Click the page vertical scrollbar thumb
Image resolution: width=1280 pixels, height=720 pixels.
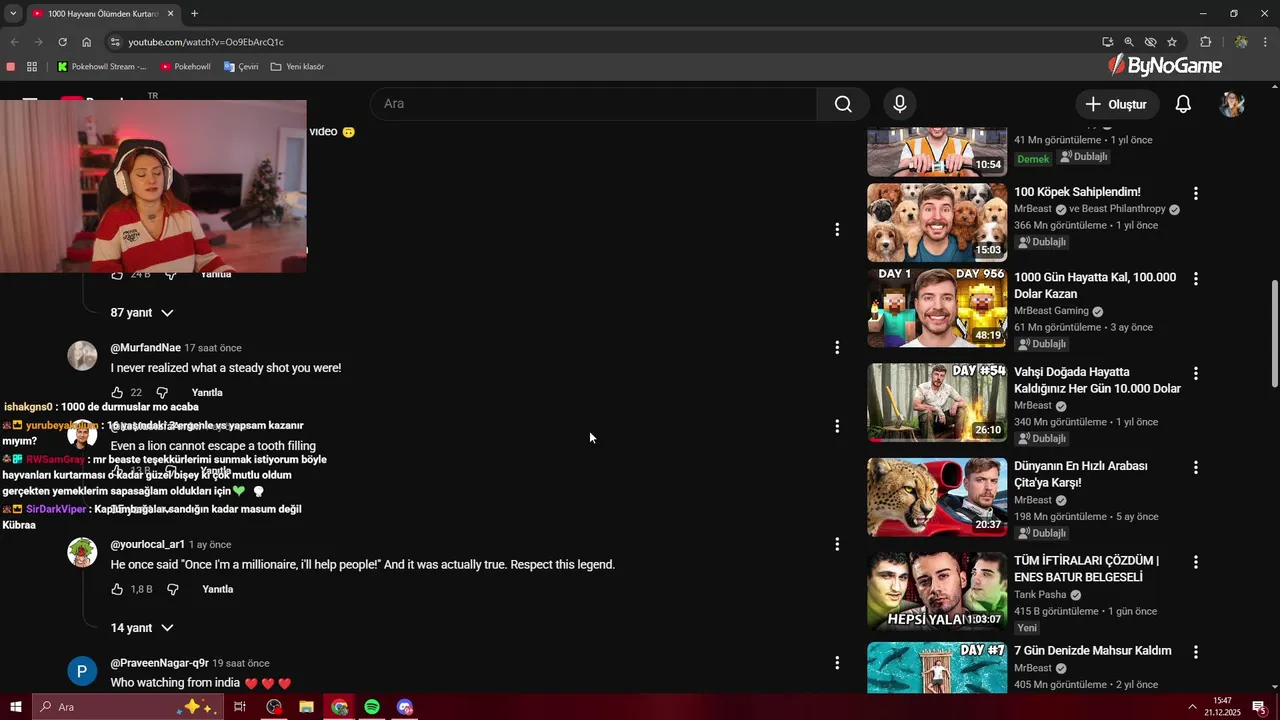click(1274, 334)
